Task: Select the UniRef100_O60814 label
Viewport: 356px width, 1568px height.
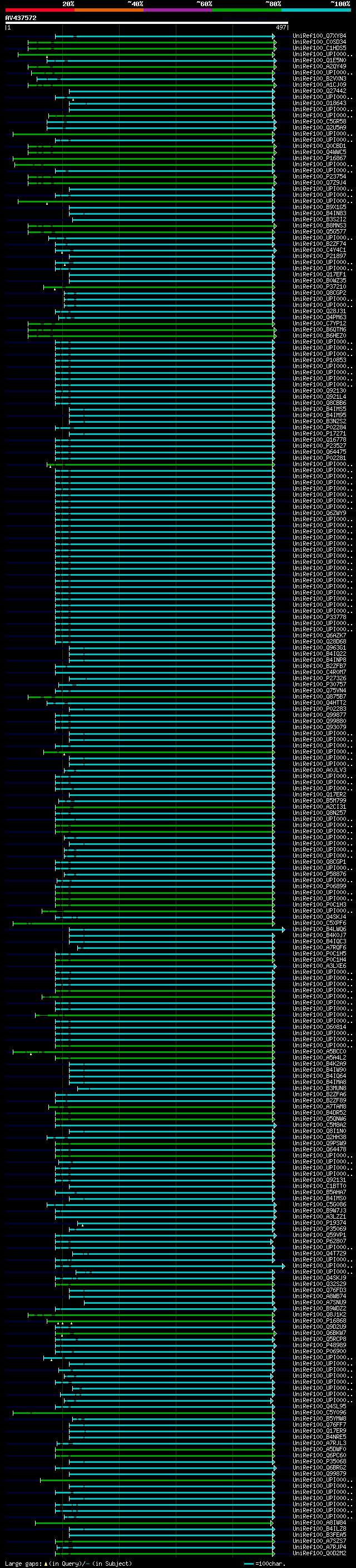Action: point(319,1027)
